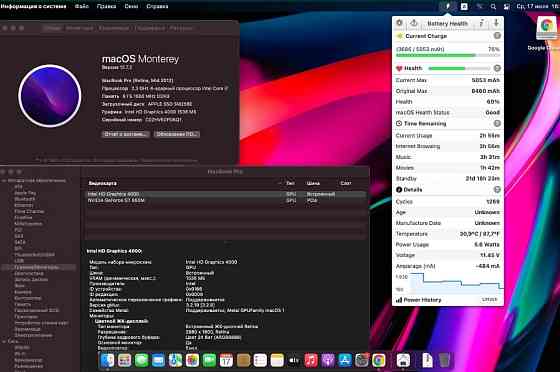
Task: Open App Store from the Dock
Action: click(x=345, y=360)
